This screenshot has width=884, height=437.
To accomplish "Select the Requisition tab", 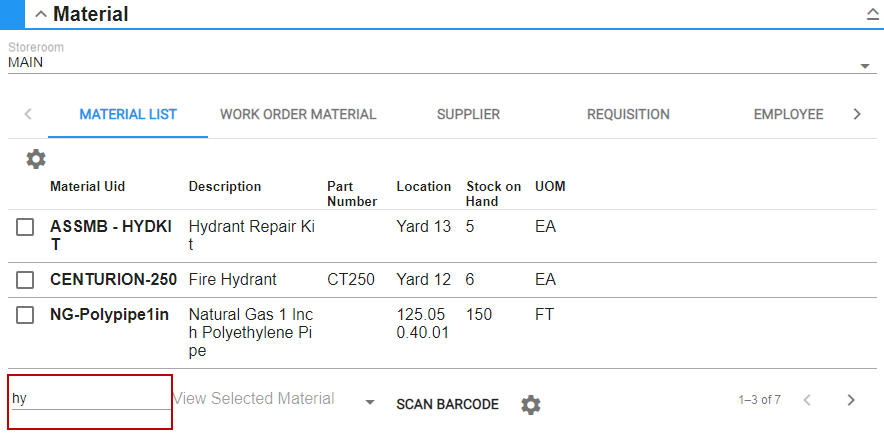I will pos(628,115).
